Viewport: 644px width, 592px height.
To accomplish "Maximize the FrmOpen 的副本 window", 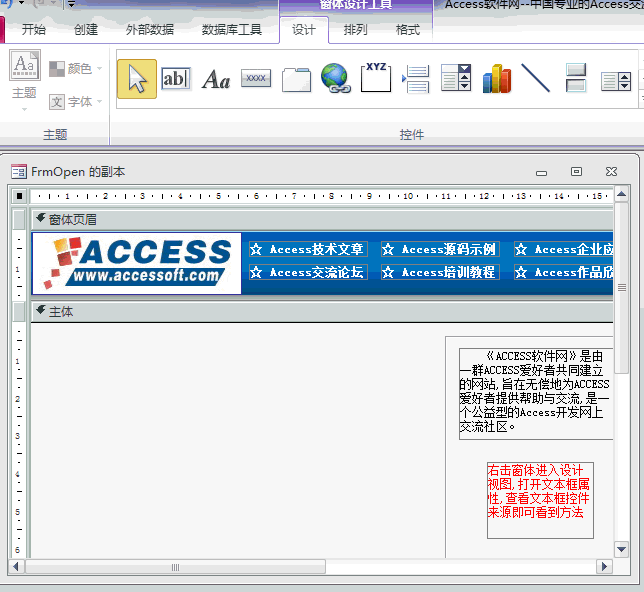I will pos(576,171).
